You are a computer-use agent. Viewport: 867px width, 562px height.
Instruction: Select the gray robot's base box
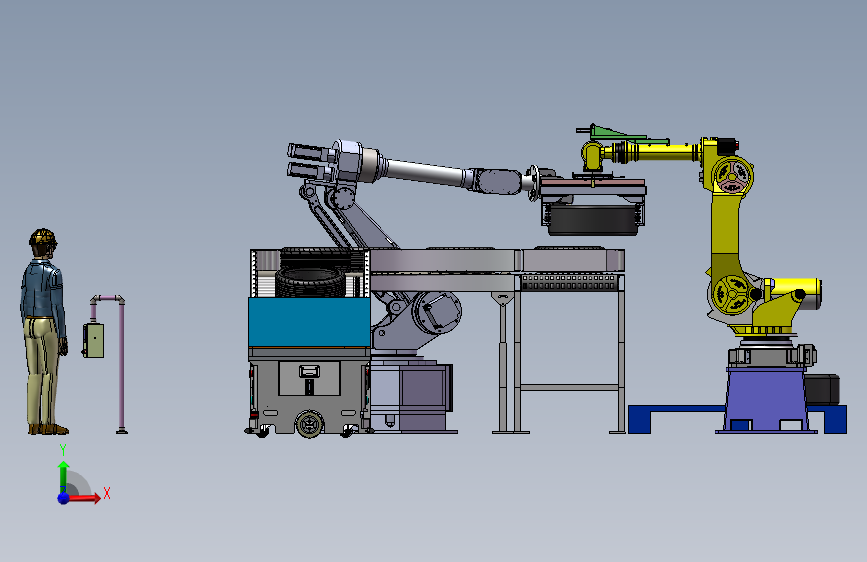click(x=411, y=395)
